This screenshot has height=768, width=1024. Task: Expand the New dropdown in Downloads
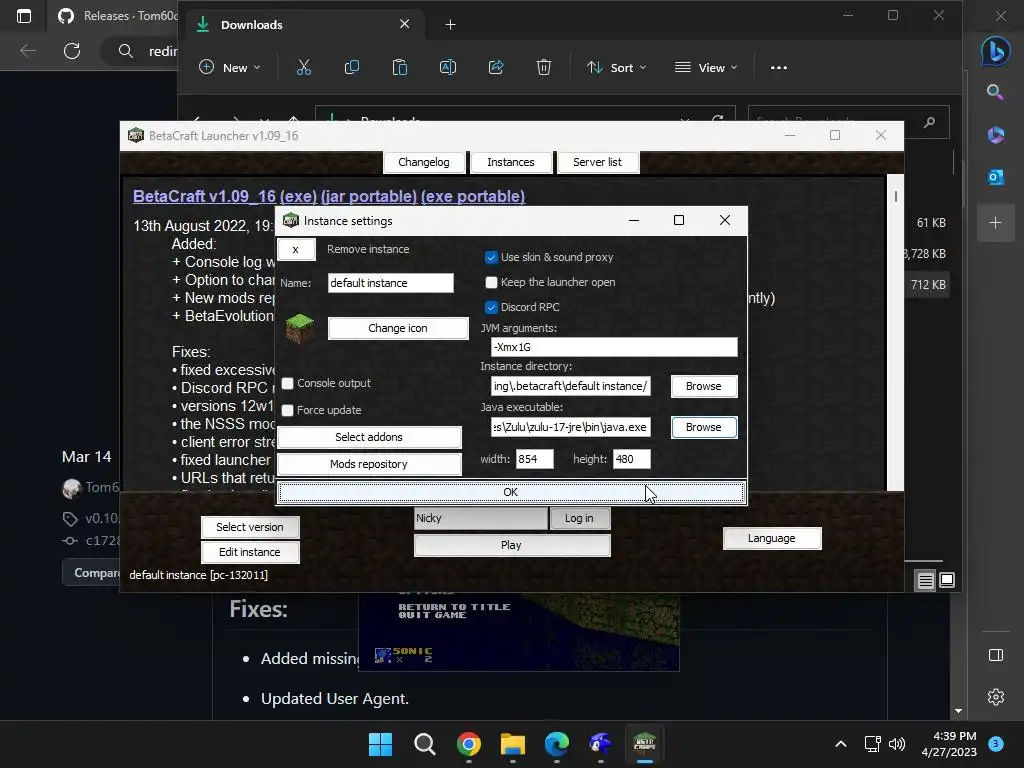[x=230, y=67]
